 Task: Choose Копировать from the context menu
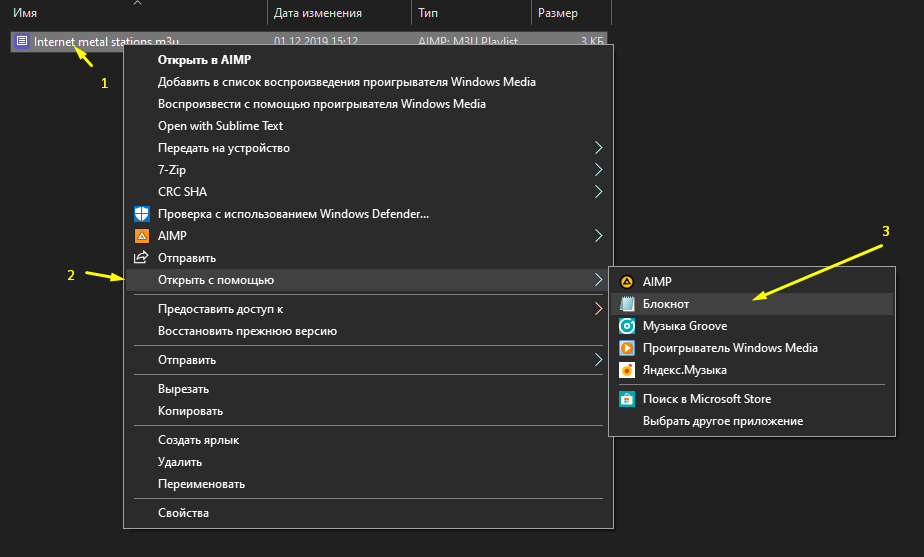pyautogui.click(x=368, y=411)
